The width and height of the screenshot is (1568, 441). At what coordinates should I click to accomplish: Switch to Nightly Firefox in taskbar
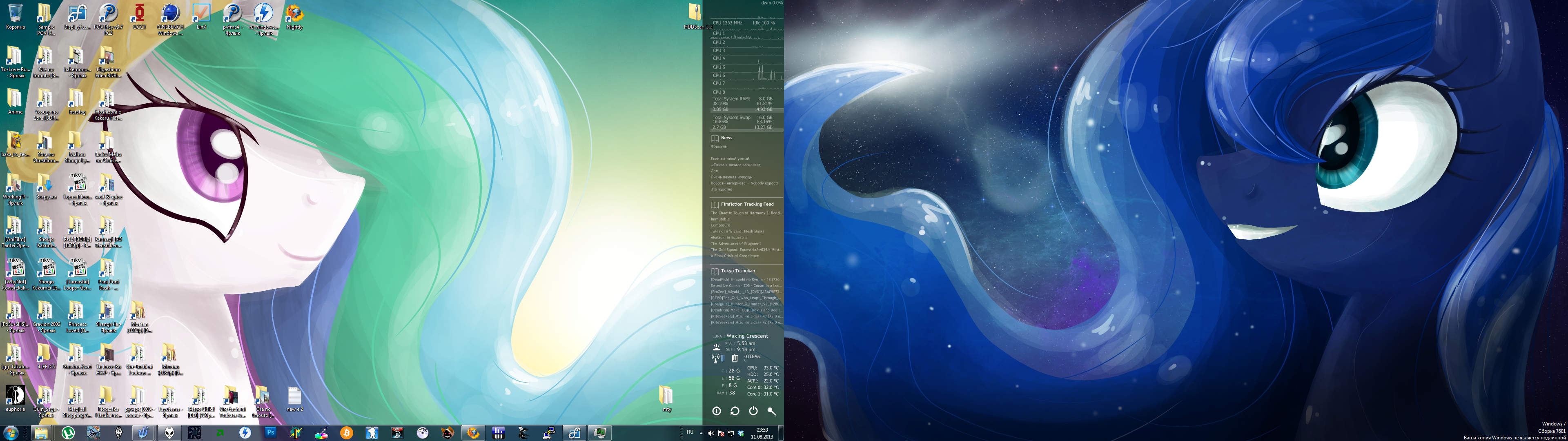[x=473, y=433]
